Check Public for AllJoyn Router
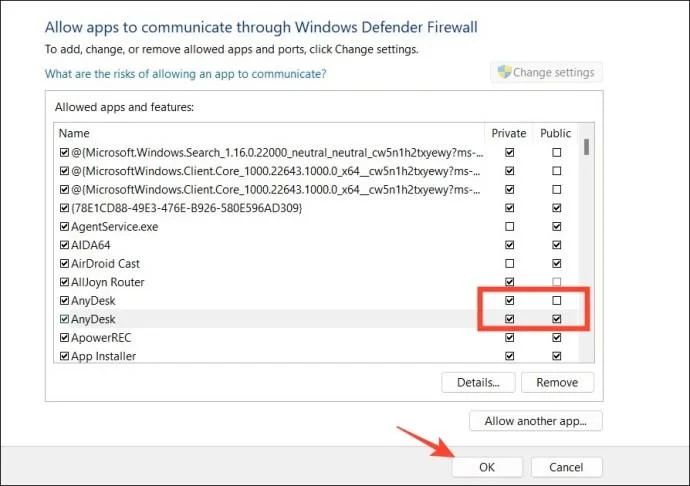 (557, 282)
